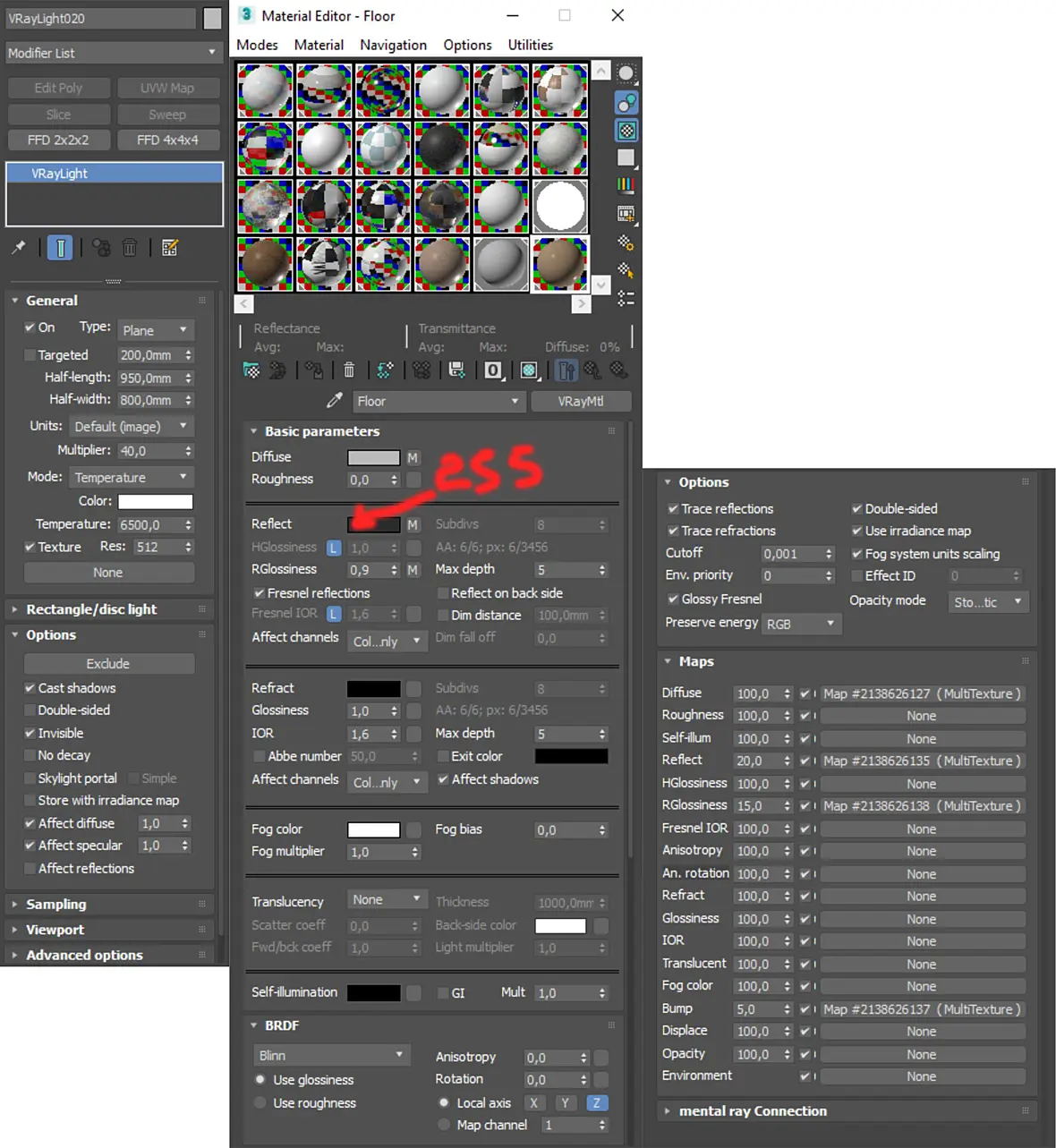Click the Put to Library save icon

pos(456,370)
